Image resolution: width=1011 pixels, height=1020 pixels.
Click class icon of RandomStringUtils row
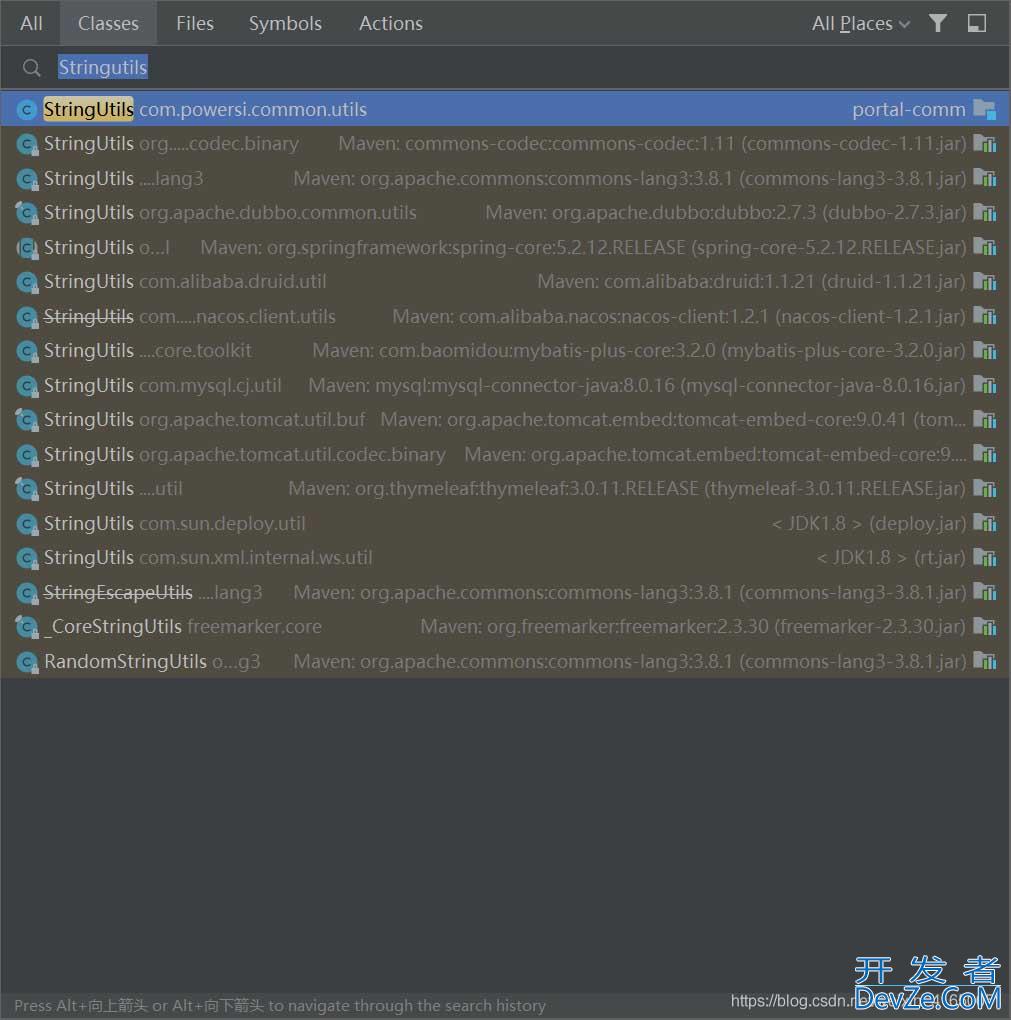tap(27, 662)
